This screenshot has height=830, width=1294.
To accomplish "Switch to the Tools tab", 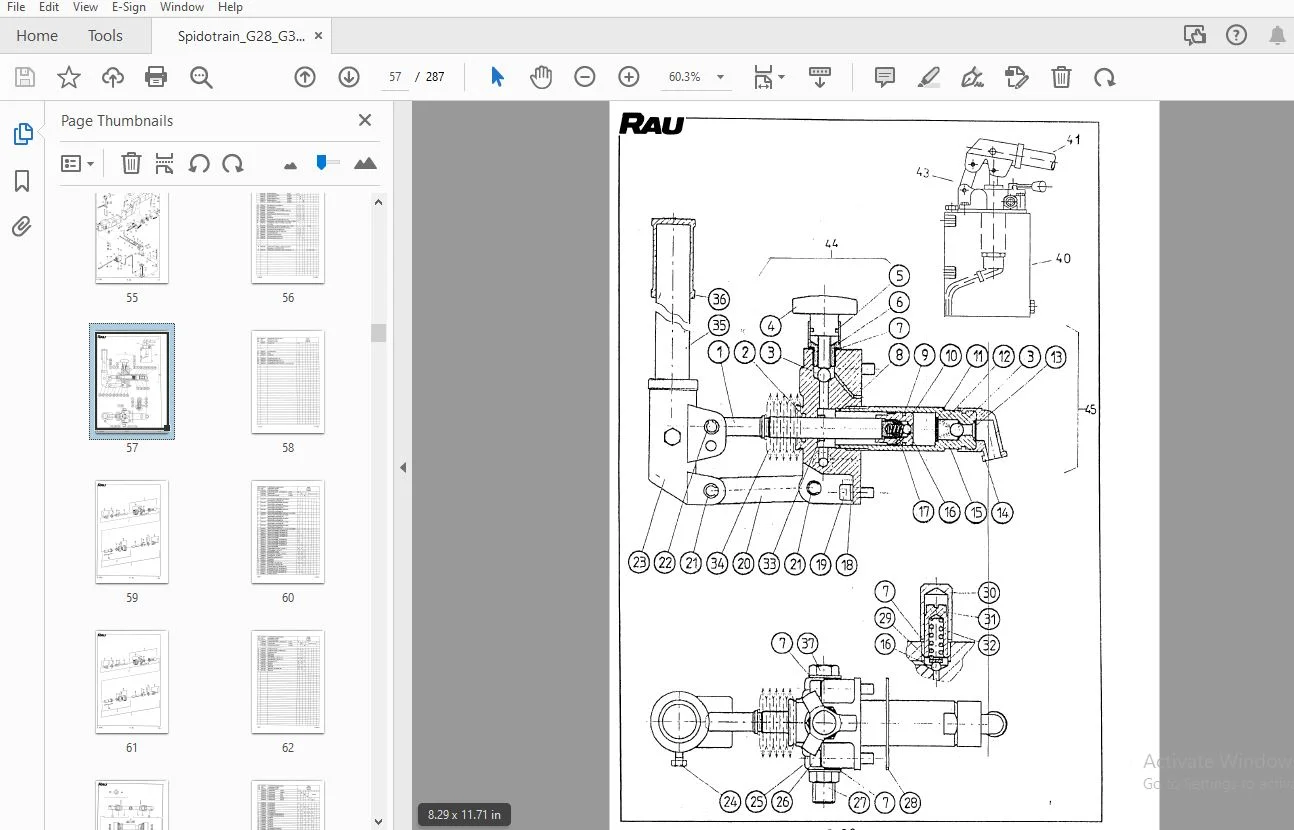I will click(x=105, y=36).
